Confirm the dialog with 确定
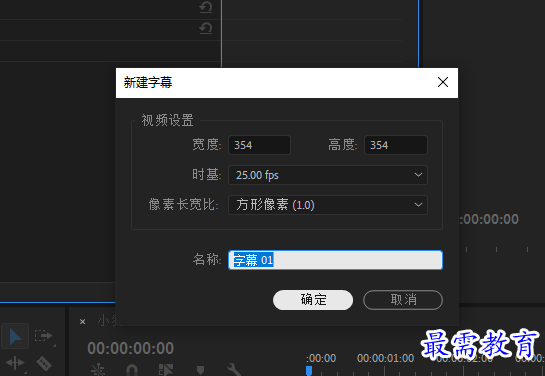Screen dimensions: 545x376 coord(313,300)
